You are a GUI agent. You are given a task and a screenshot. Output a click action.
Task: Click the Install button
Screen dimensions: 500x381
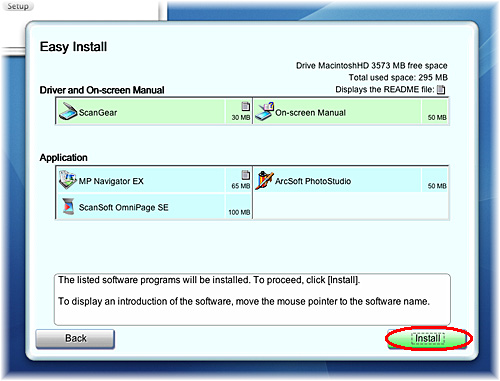428,339
